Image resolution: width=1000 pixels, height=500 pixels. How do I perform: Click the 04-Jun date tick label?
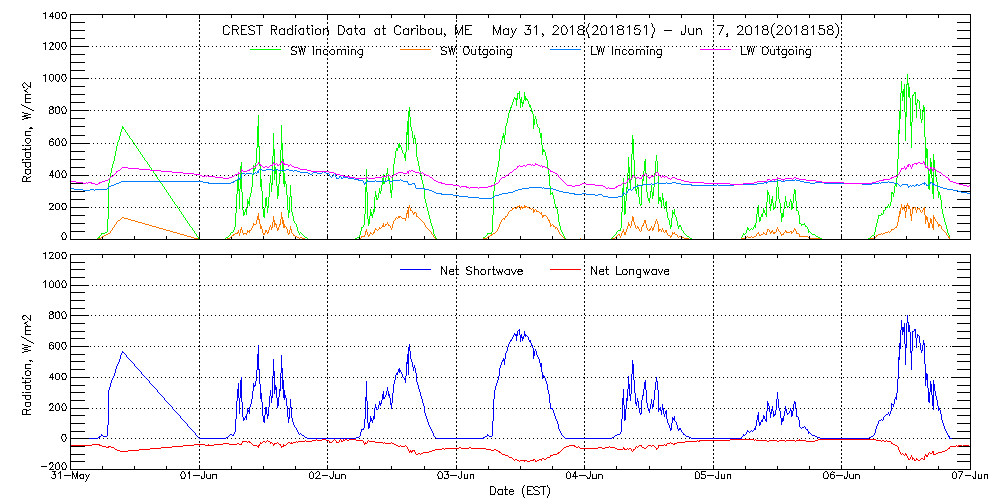(585, 477)
